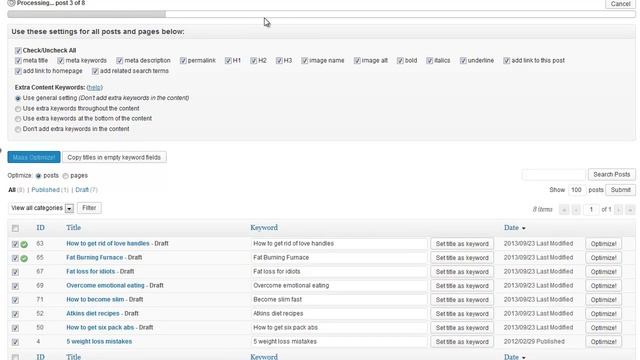
Task: Set title as keyword for six pack abs
Action: 462,328
